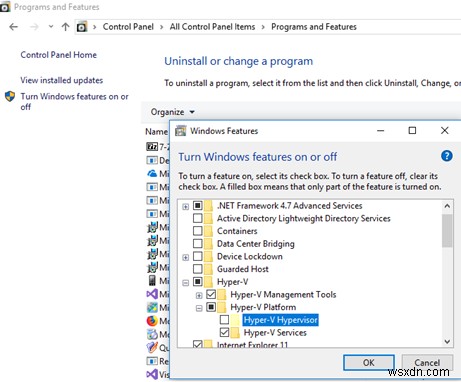Image resolution: width=461 pixels, height=382 pixels.
Task: Select the first Visual Studio icon in program list
Action: pos(152,294)
